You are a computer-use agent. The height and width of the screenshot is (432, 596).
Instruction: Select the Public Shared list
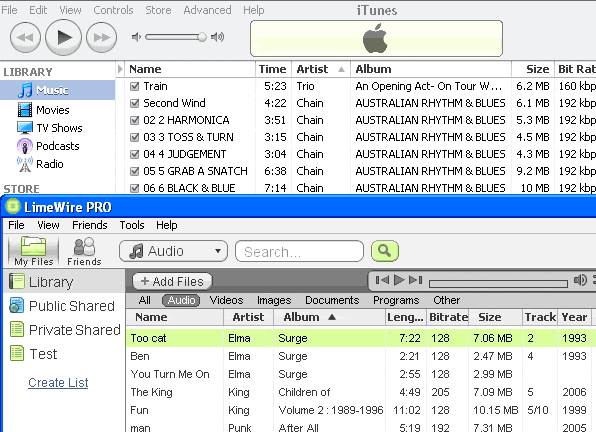62,306
